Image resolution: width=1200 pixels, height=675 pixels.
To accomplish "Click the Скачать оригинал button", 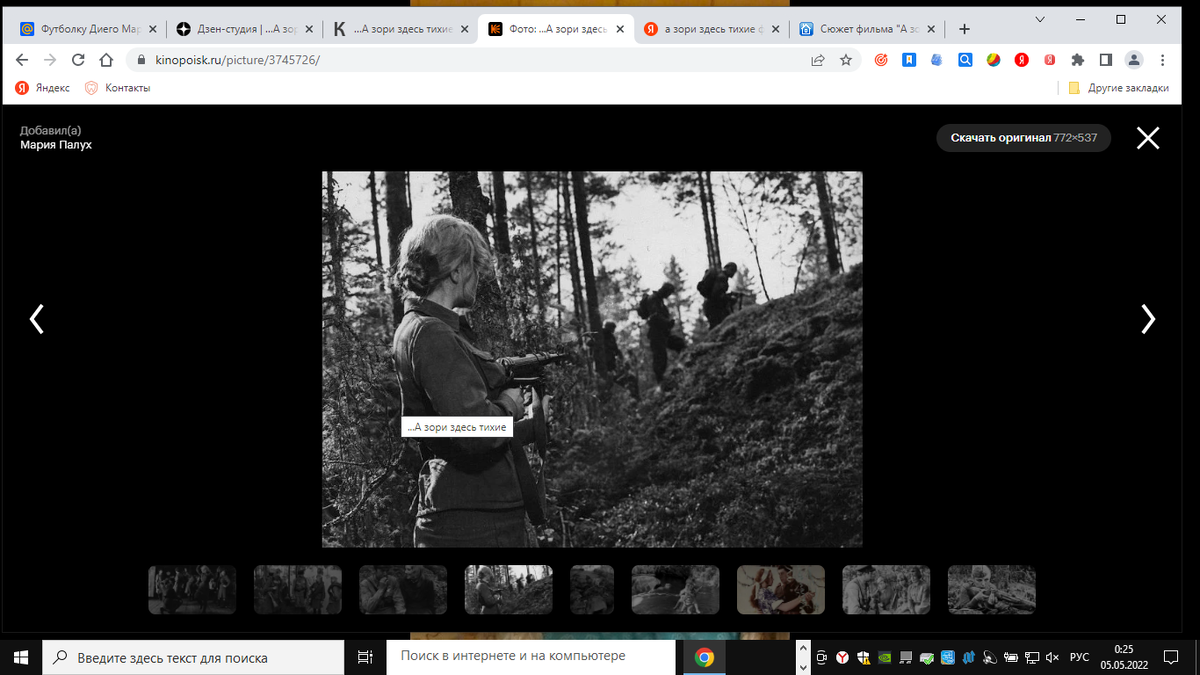I will 1024,137.
